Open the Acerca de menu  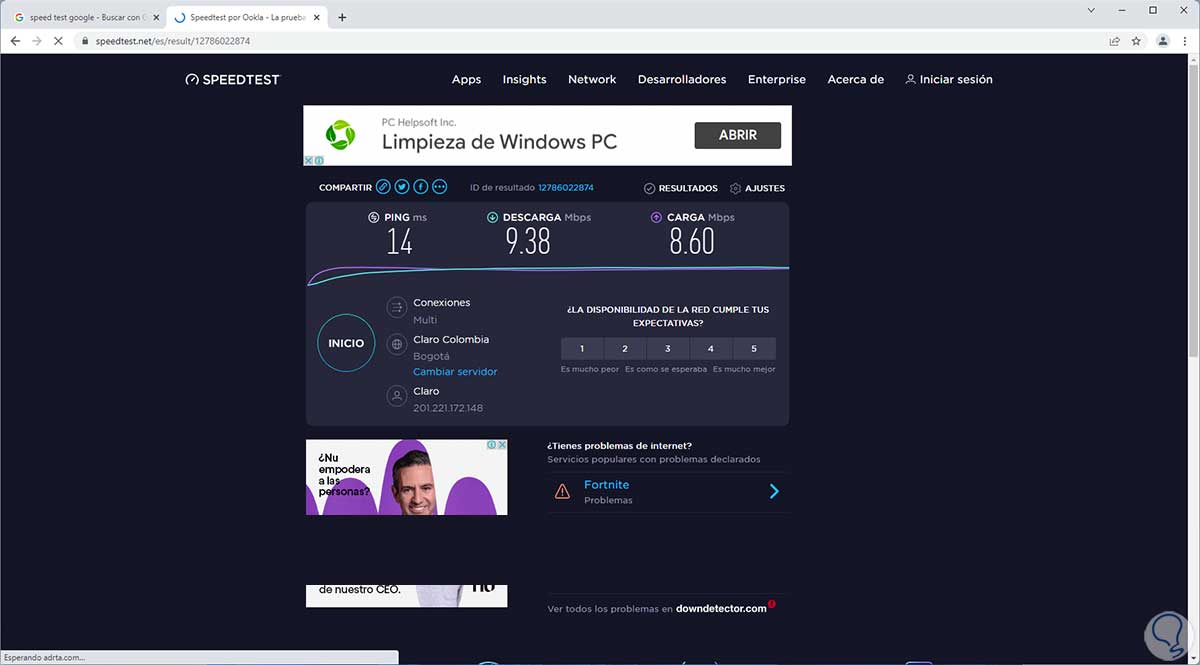(x=856, y=79)
